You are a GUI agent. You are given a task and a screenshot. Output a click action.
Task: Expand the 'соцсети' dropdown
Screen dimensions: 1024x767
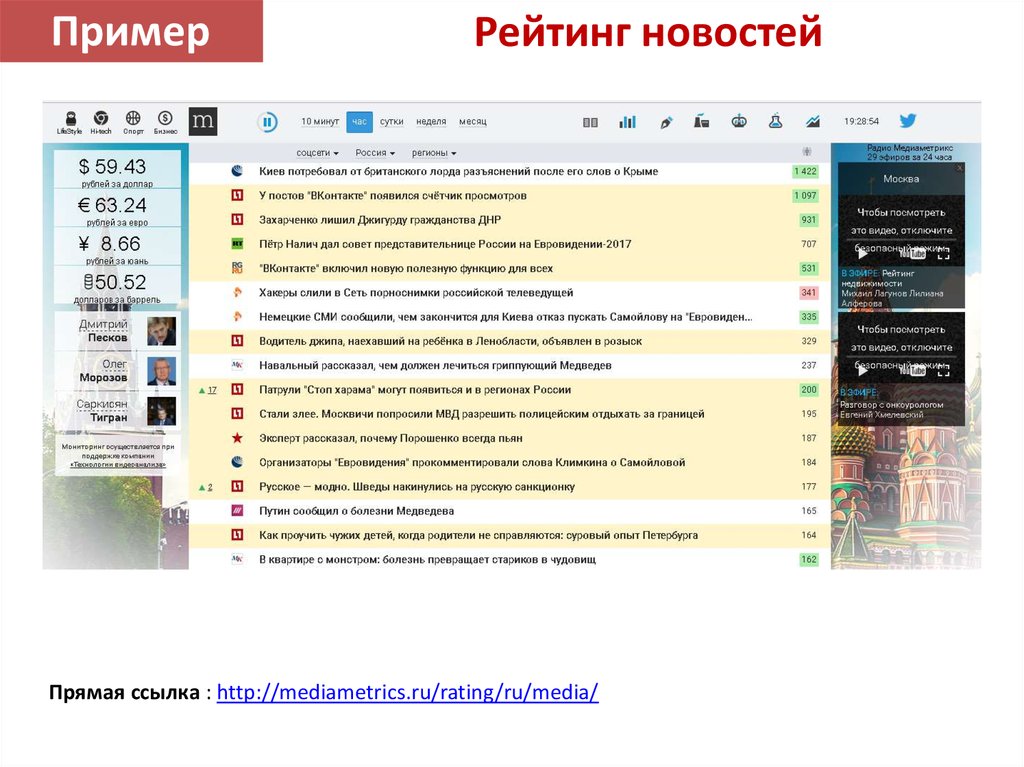[x=317, y=153]
